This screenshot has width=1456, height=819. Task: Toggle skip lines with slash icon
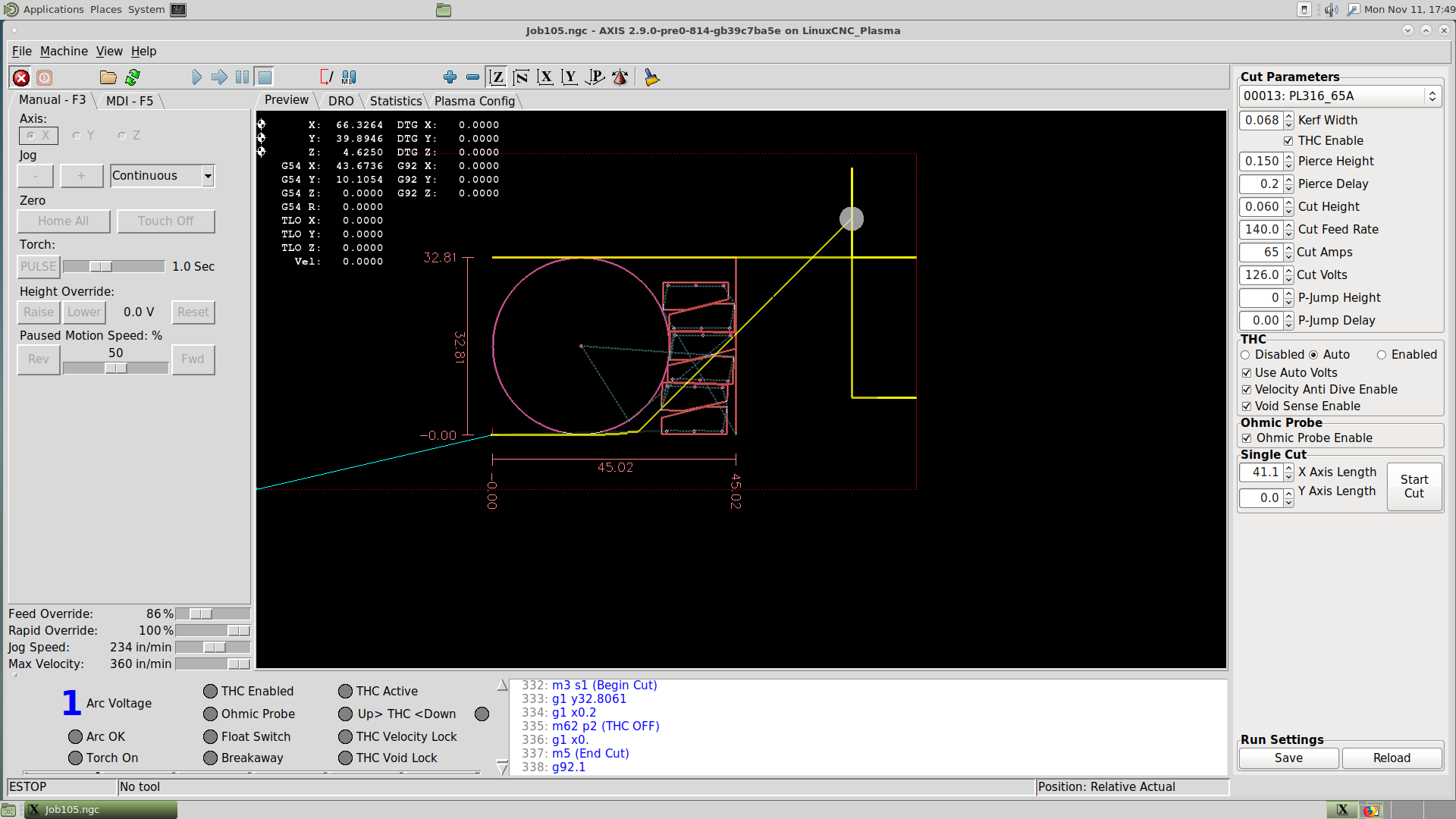pos(326,77)
